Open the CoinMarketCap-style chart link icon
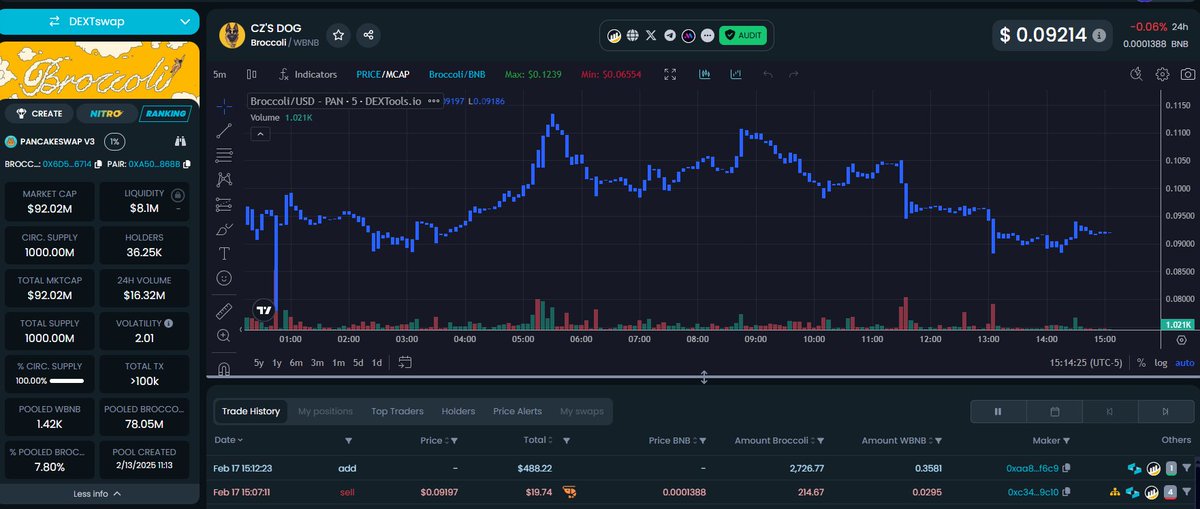Screen dimensions: 1200x509 pos(616,35)
